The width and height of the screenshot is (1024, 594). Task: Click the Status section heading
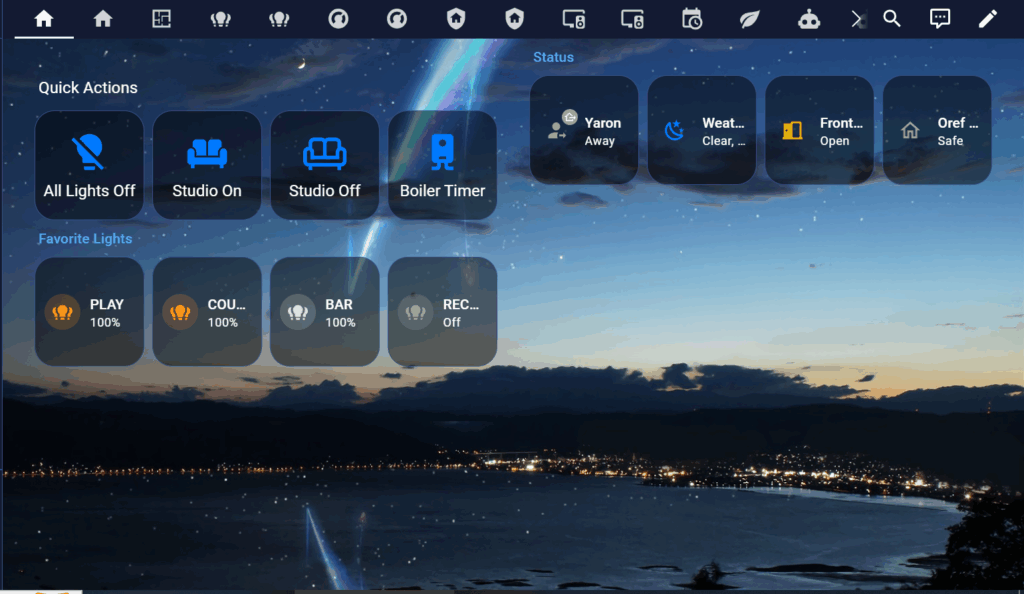tap(553, 57)
